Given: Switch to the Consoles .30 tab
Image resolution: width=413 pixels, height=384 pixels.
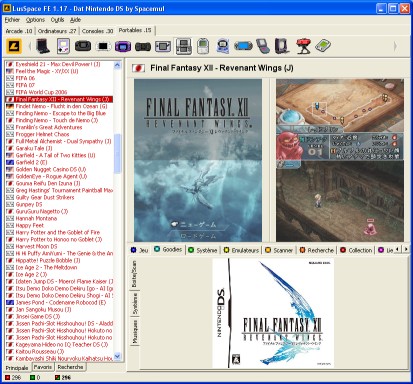Looking at the screenshot, I should click(97, 31).
